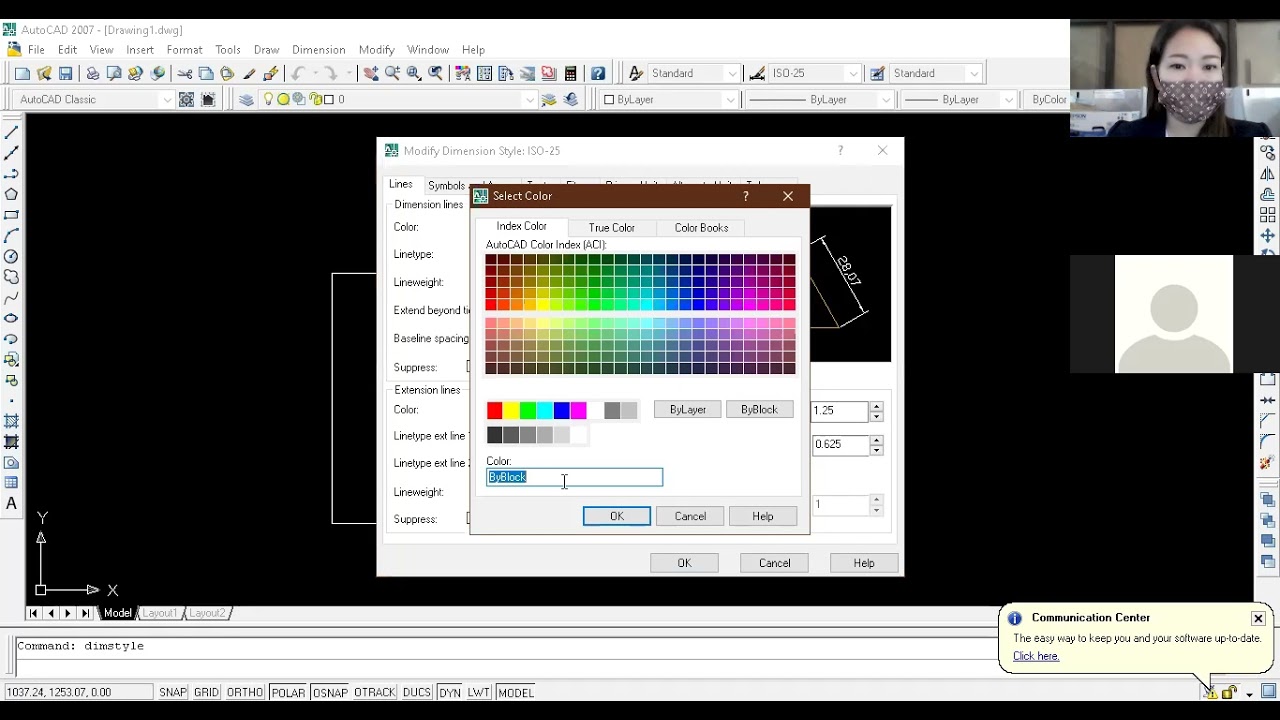Open the Format menu

pos(184,49)
